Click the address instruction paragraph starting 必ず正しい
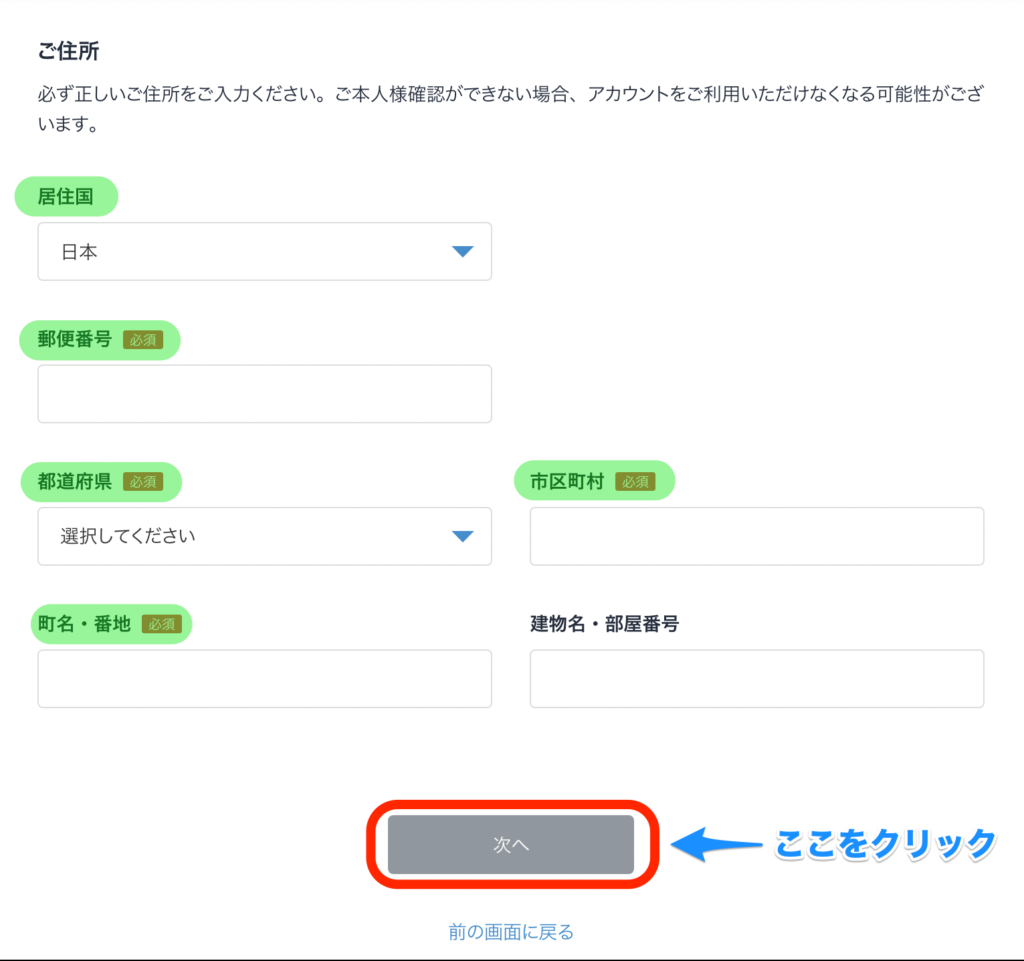 coord(511,108)
